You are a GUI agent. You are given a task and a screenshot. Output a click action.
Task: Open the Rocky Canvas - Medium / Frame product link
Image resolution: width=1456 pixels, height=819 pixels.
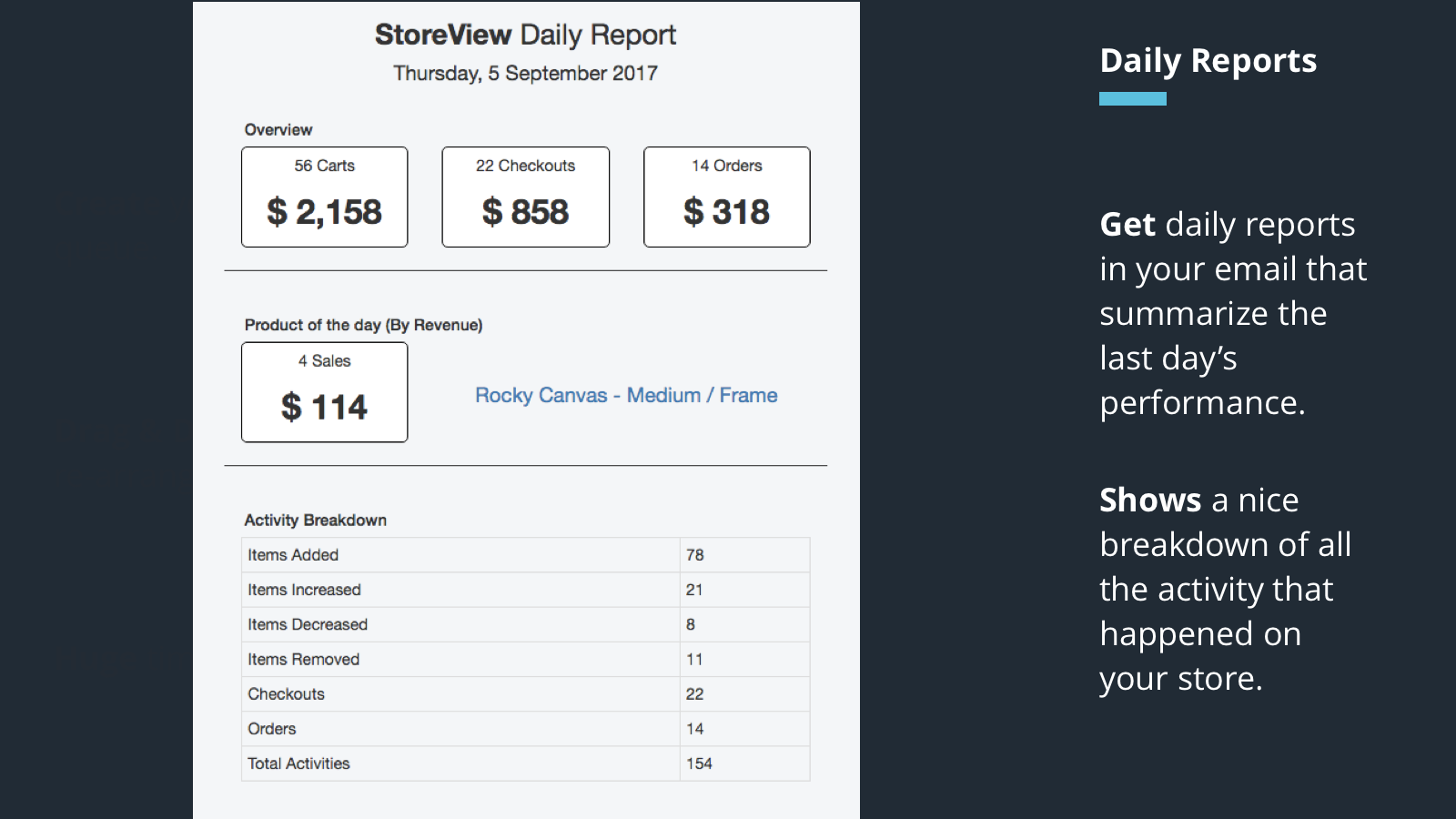(x=626, y=395)
